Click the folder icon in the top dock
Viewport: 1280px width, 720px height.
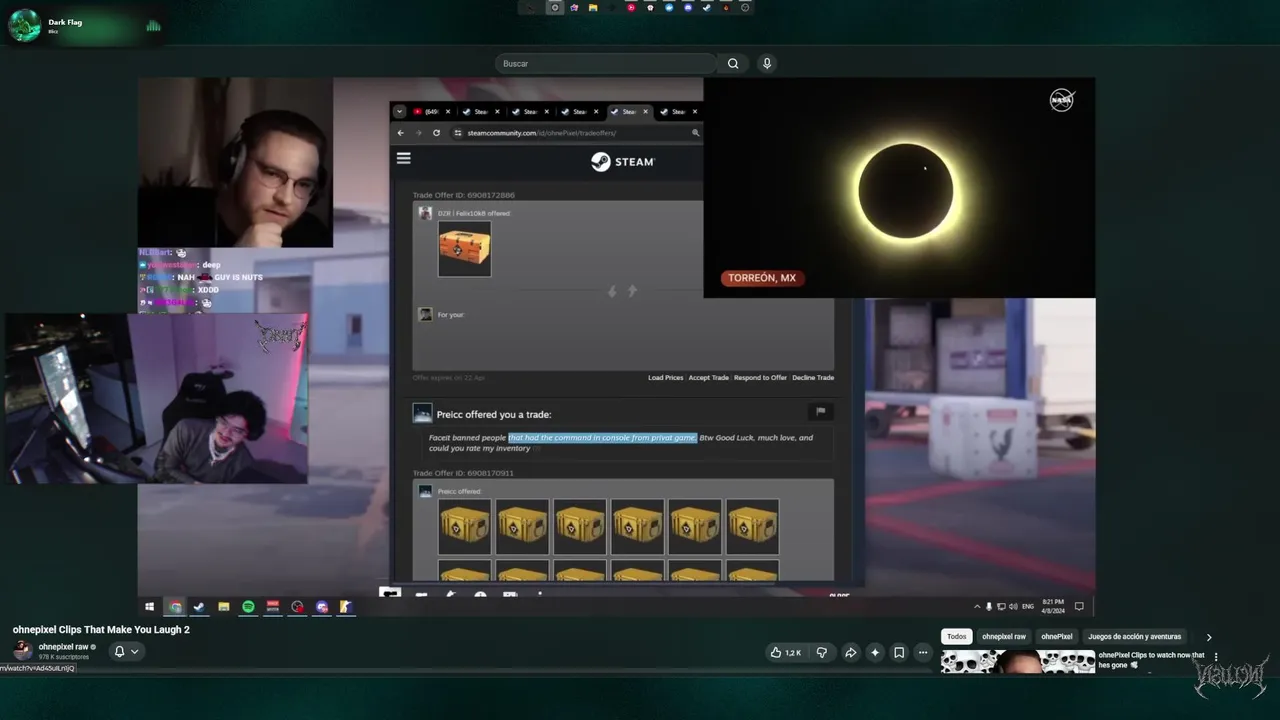593,8
